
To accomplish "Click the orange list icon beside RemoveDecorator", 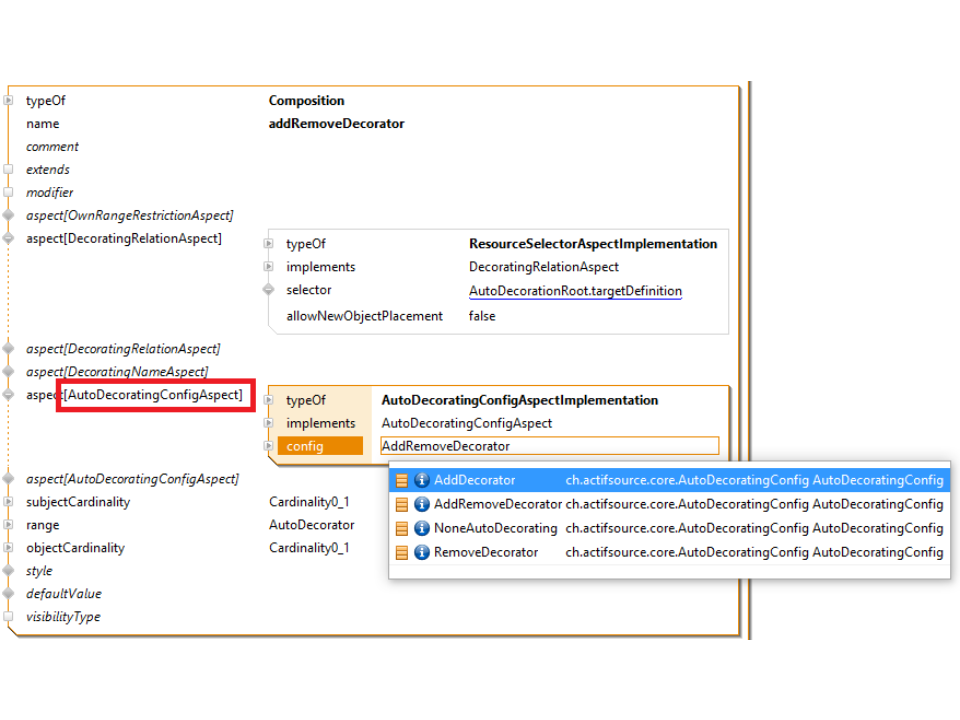I will (404, 552).
